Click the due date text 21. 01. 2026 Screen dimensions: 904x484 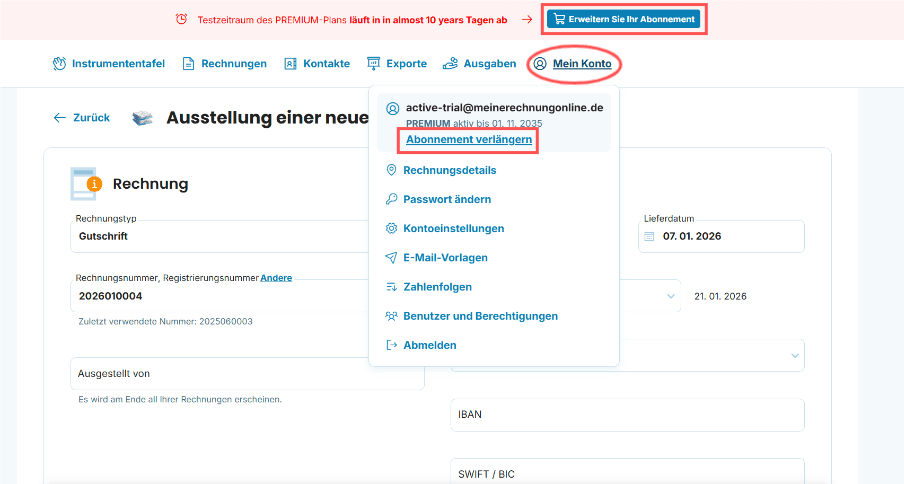point(720,296)
